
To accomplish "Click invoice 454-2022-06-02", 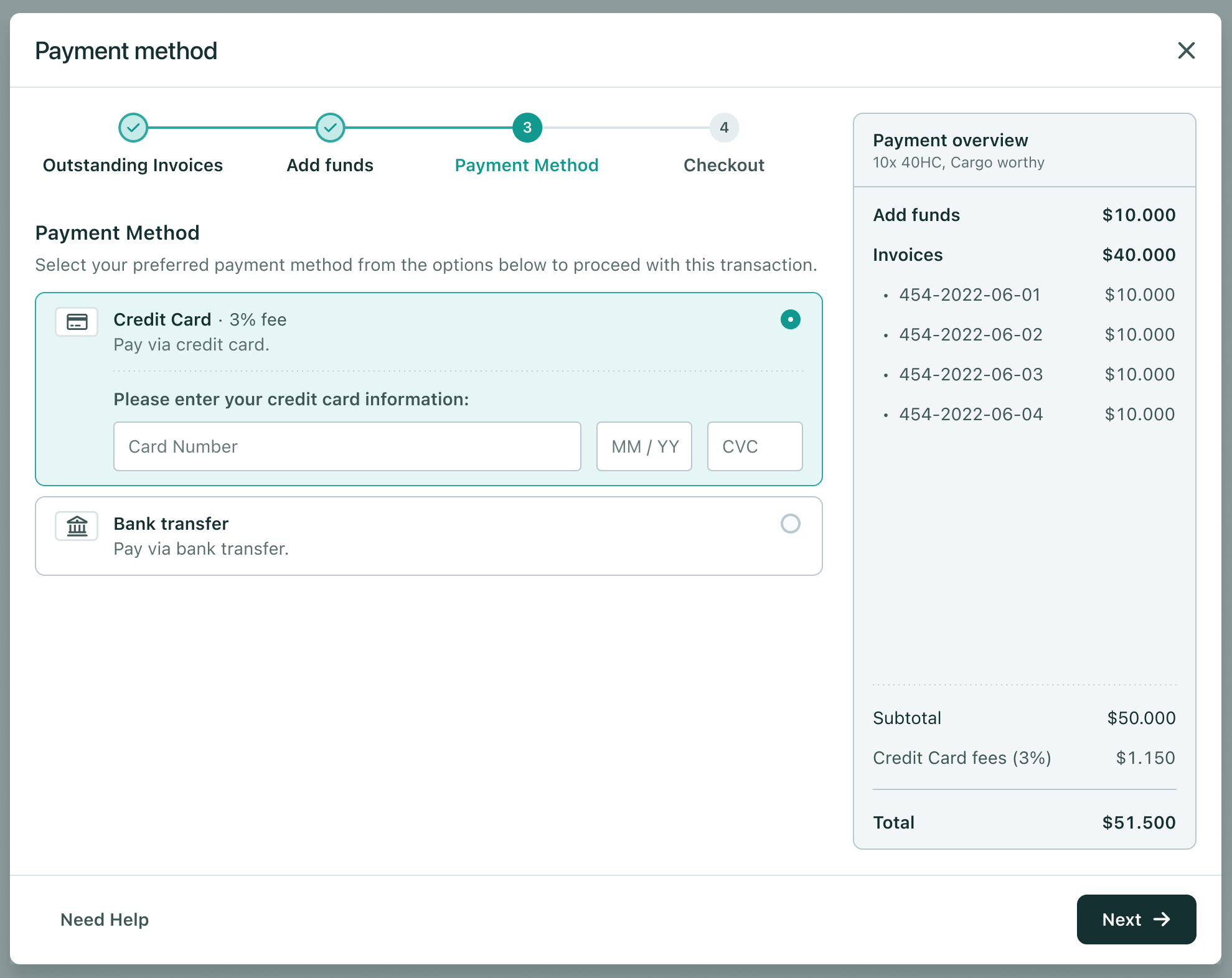I will click(x=971, y=334).
